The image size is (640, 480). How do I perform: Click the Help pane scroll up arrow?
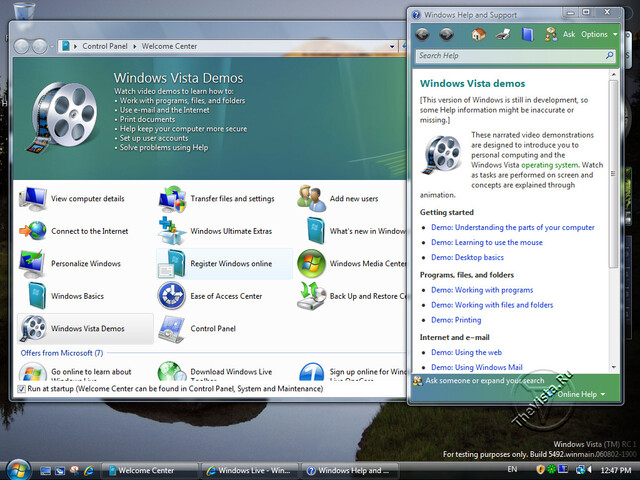(613, 74)
